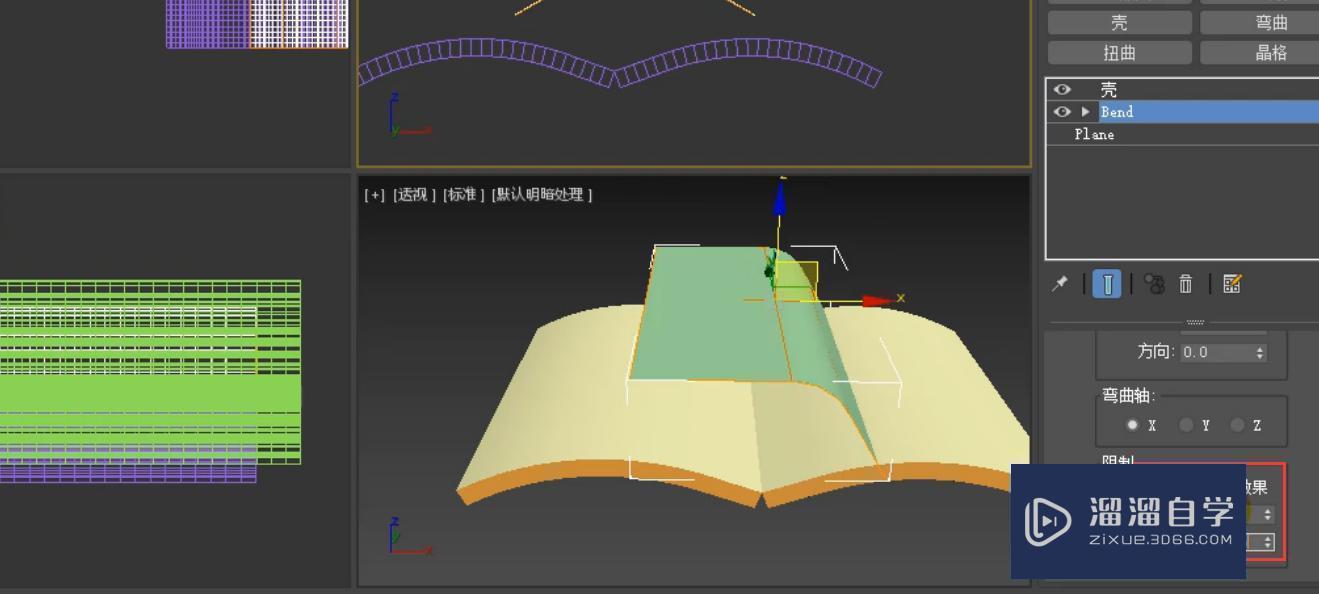Click the [+] viewport menu label
1319x594 pixels.
pyautogui.click(x=374, y=195)
